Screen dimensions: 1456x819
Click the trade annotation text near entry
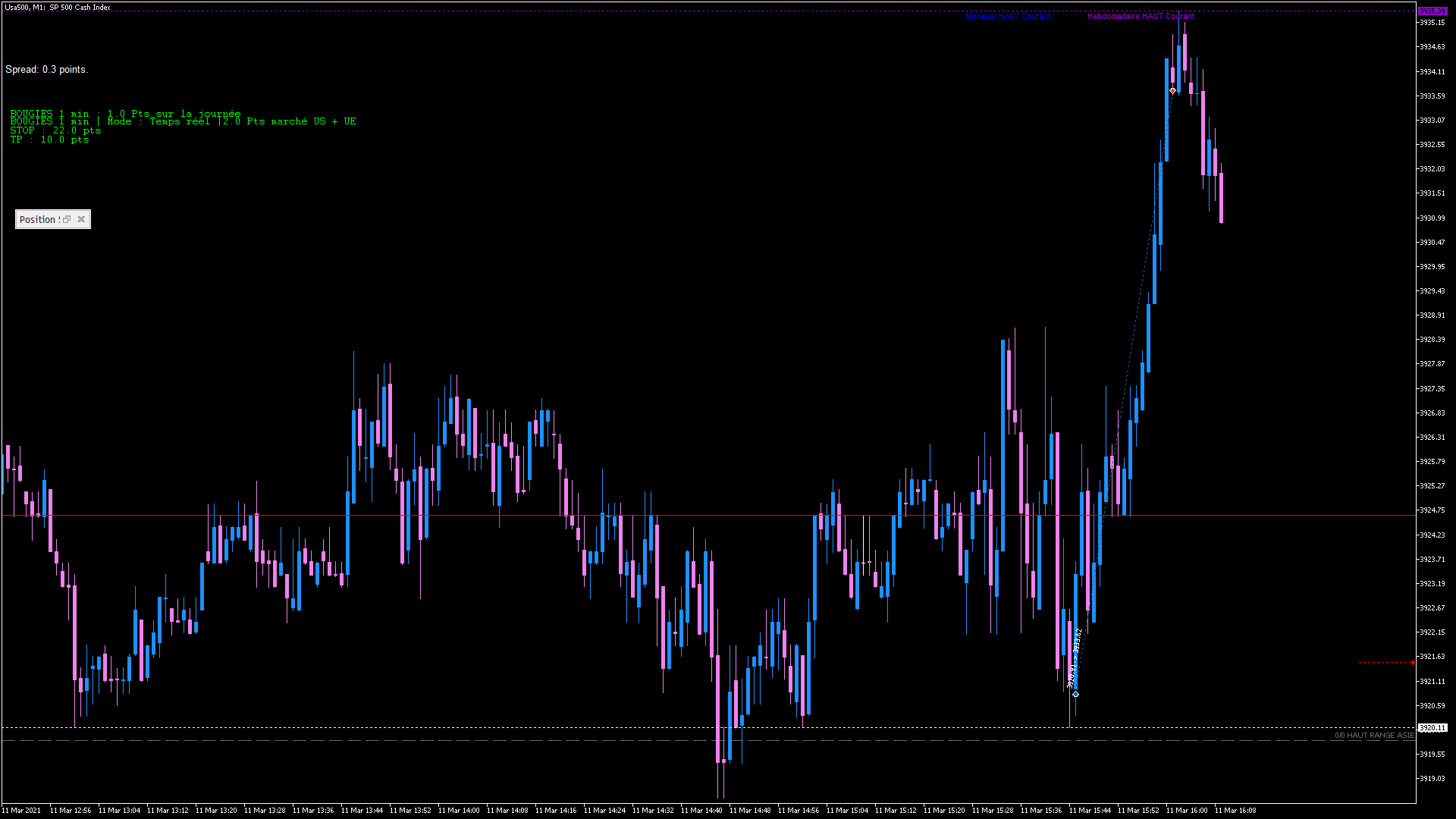click(1075, 658)
